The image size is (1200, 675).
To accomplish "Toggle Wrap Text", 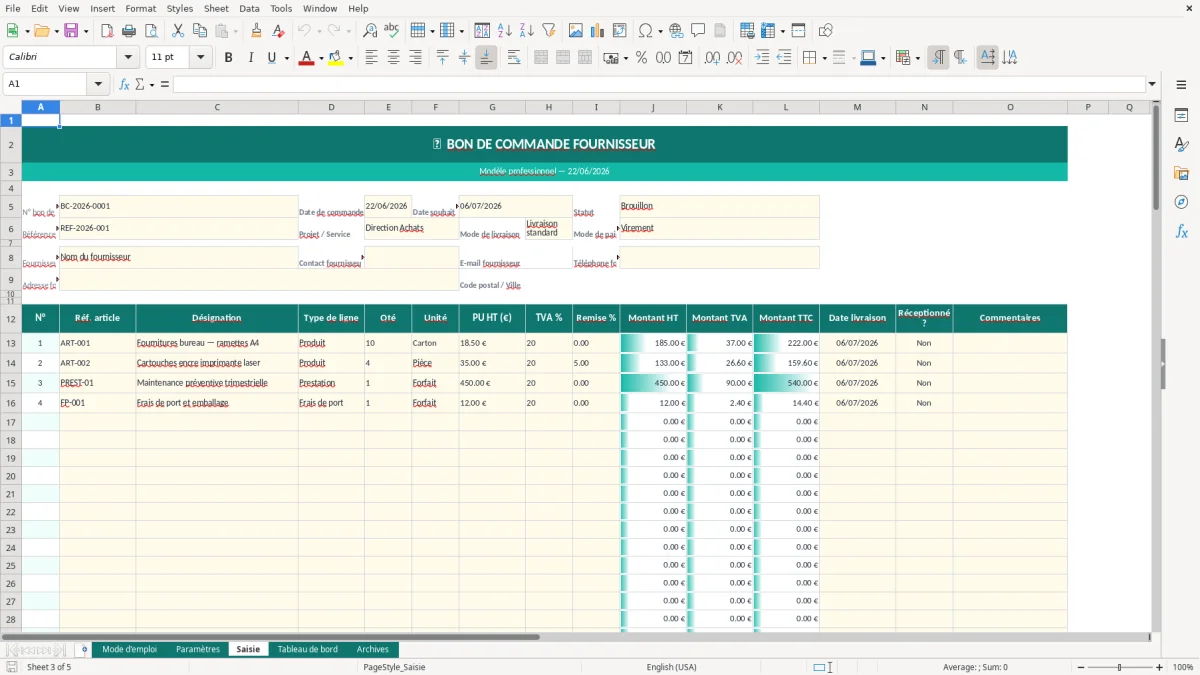I will click(513, 58).
